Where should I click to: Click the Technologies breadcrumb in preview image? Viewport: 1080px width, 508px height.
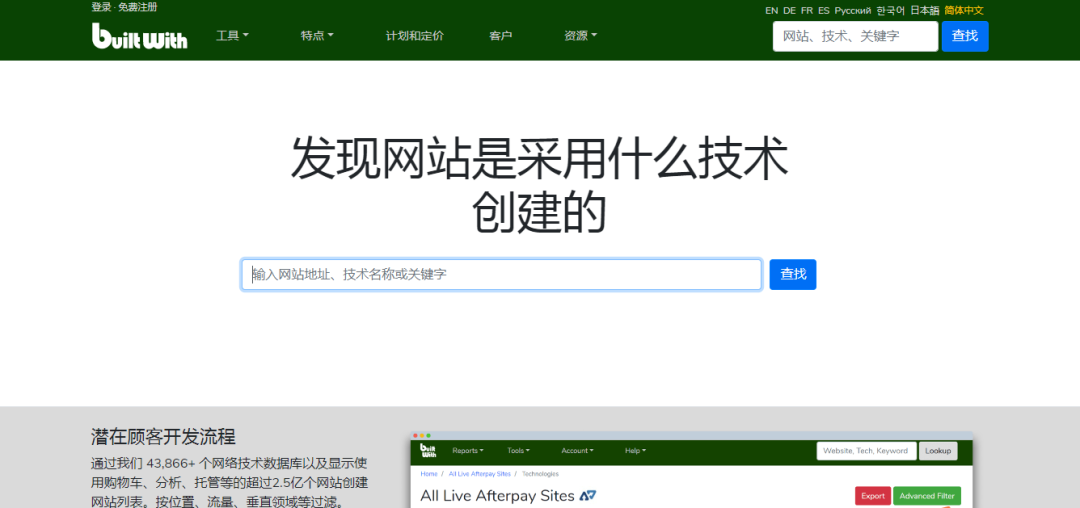point(540,474)
